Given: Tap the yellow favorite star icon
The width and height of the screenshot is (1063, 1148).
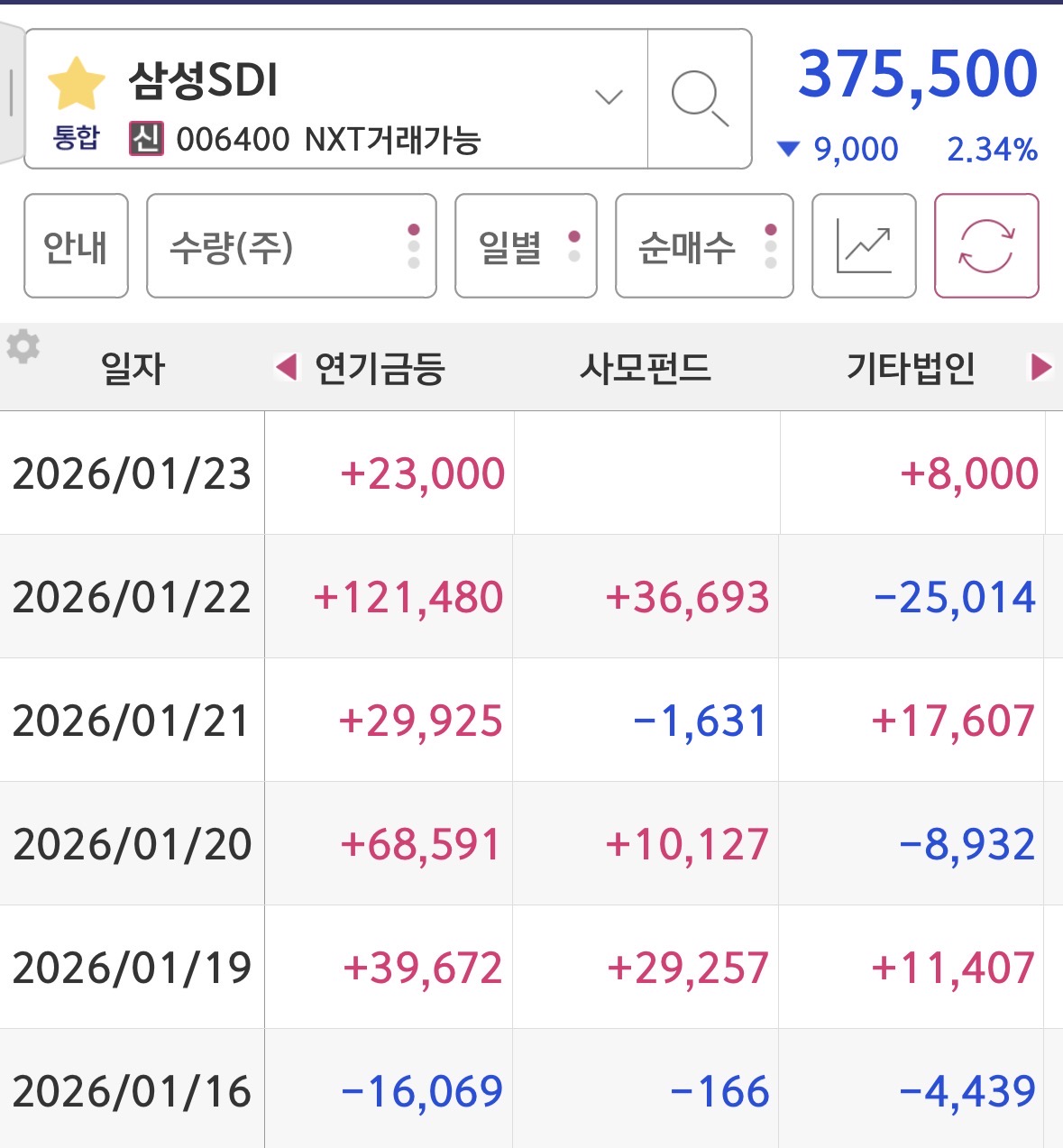Looking at the screenshot, I should [77, 83].
